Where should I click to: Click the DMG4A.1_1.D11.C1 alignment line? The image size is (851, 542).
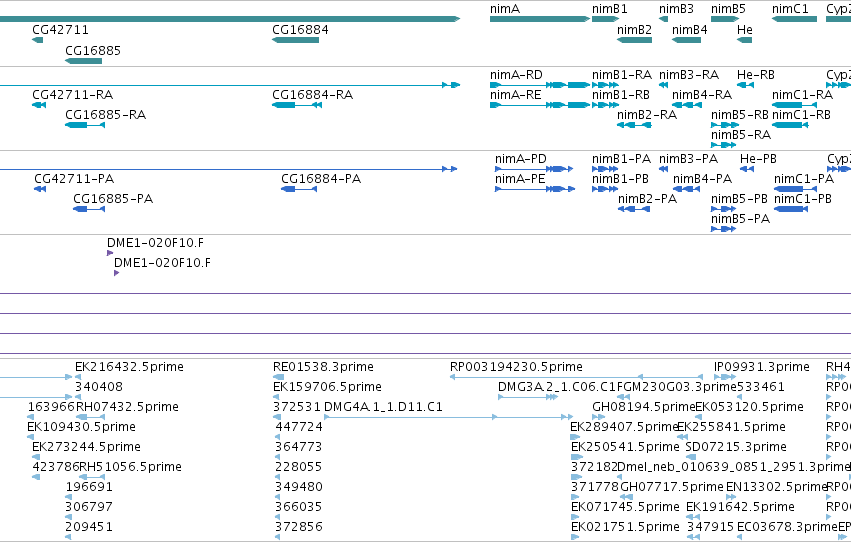pos(448,417)
